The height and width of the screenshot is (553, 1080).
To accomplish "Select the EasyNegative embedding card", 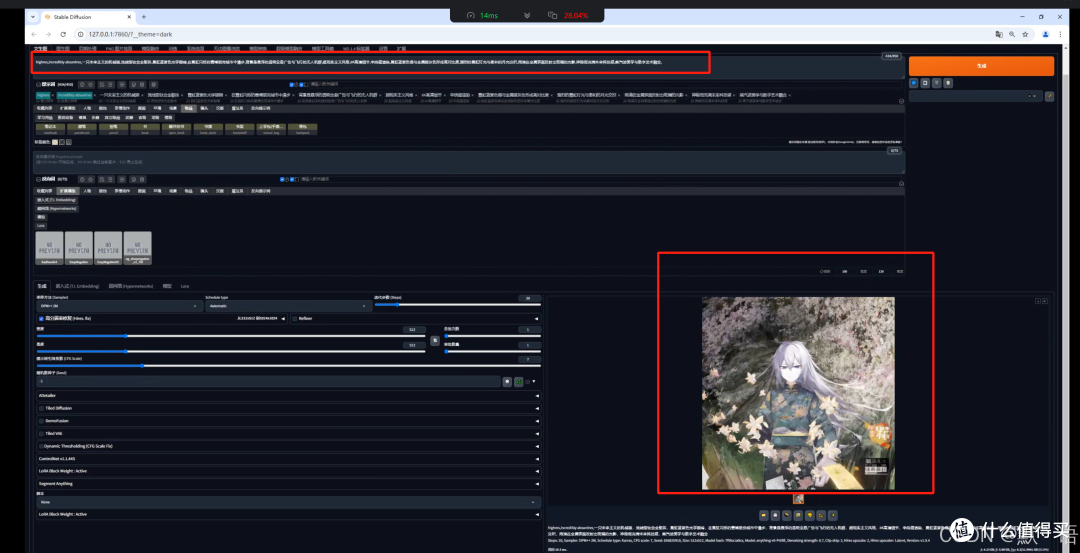I will tap(80, 248).
